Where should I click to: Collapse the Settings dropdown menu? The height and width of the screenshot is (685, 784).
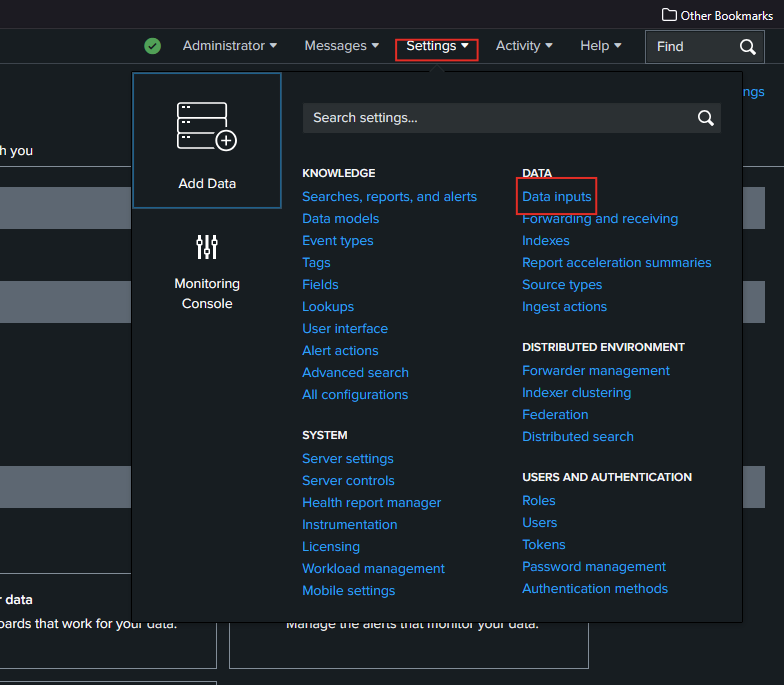click(437, 46)
